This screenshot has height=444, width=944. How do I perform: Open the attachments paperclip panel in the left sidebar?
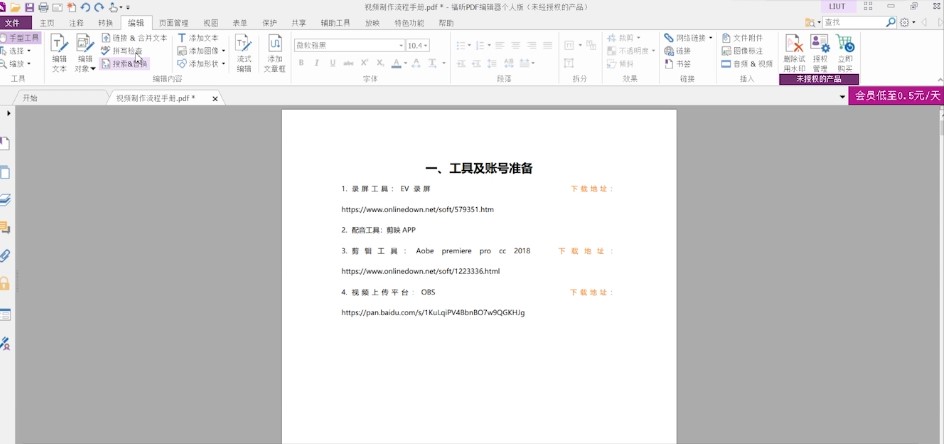[x=5, y=255]
